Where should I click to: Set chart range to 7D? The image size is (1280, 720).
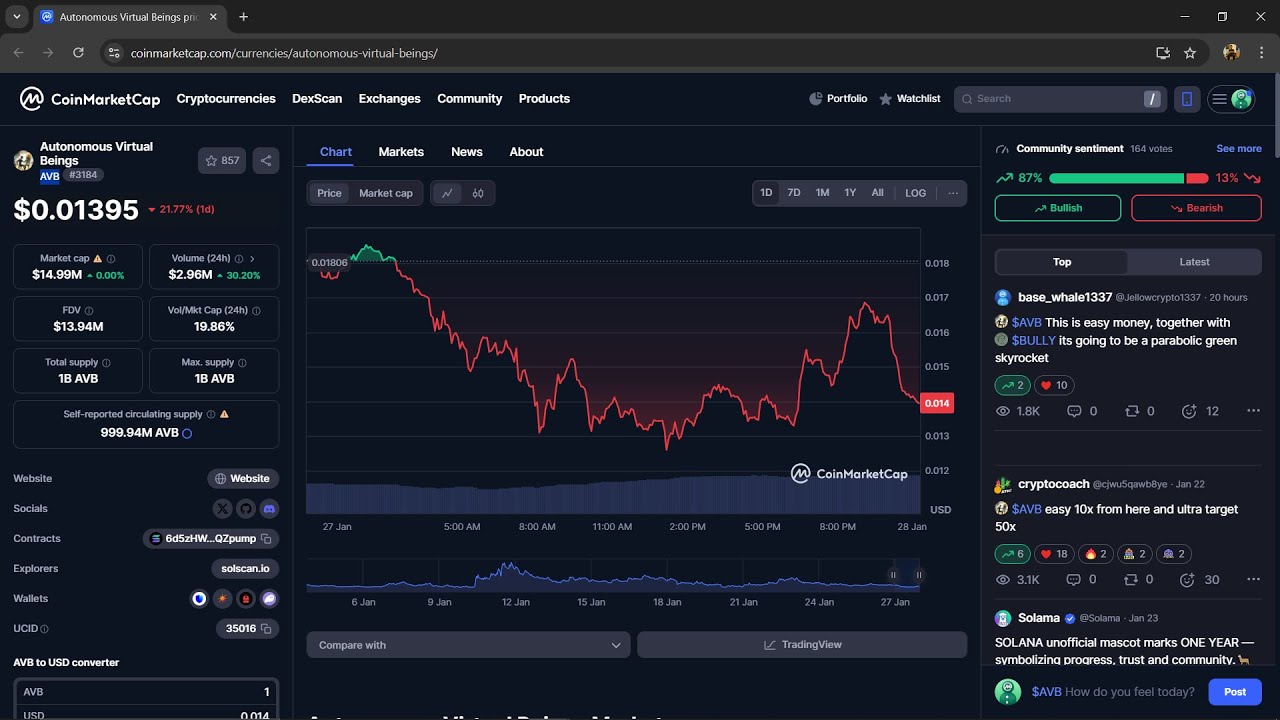coord(794,193)
